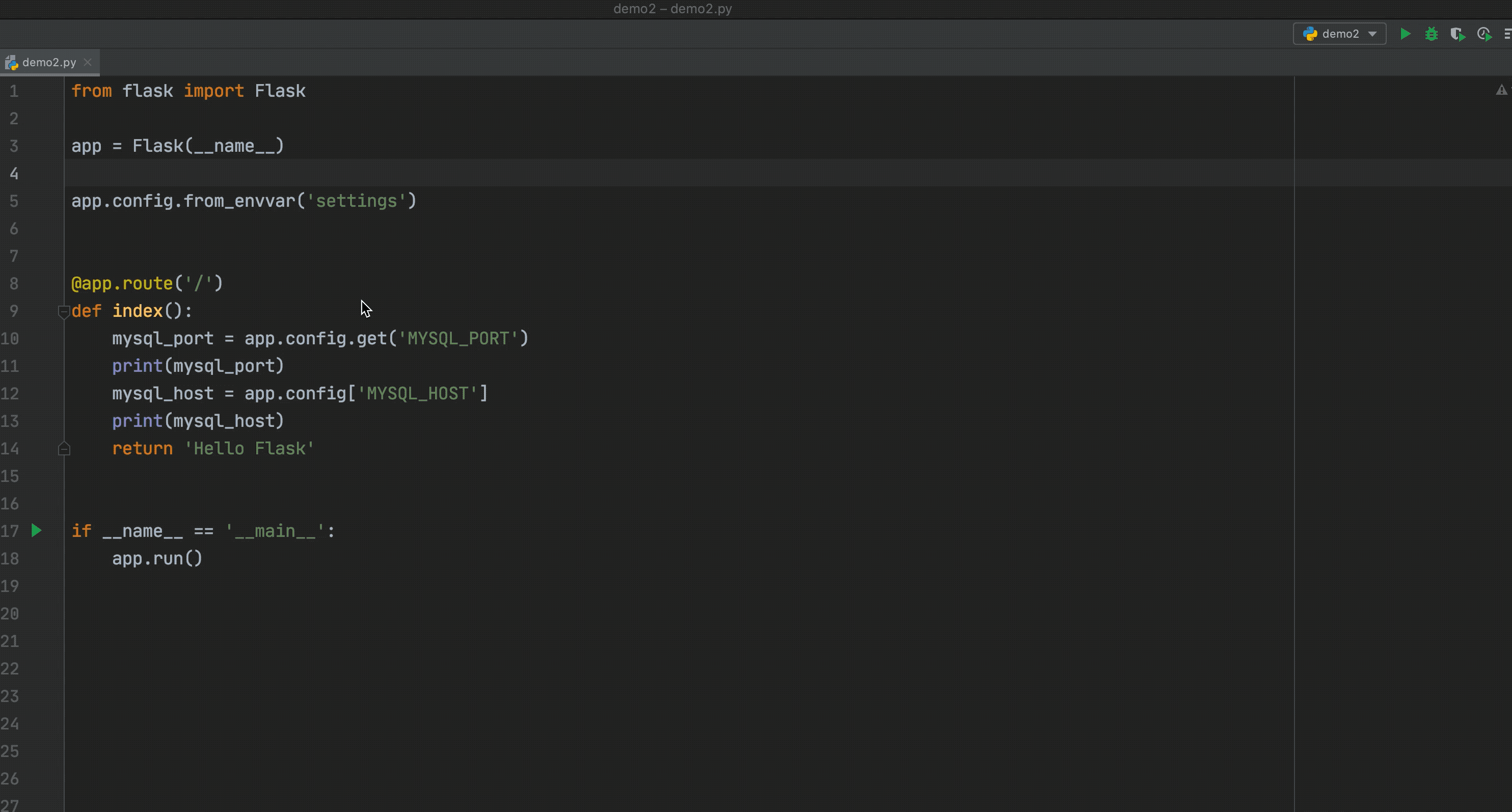Click the 'mysql_port' variable assignment on line 10
The image size is (1512, 812).
point(163,339)
